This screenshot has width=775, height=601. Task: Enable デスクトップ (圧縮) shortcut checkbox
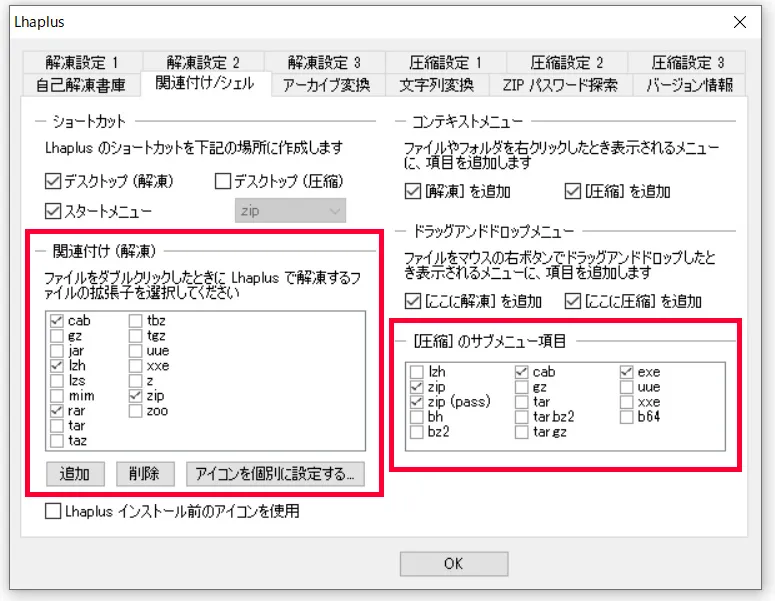point(223,181)
